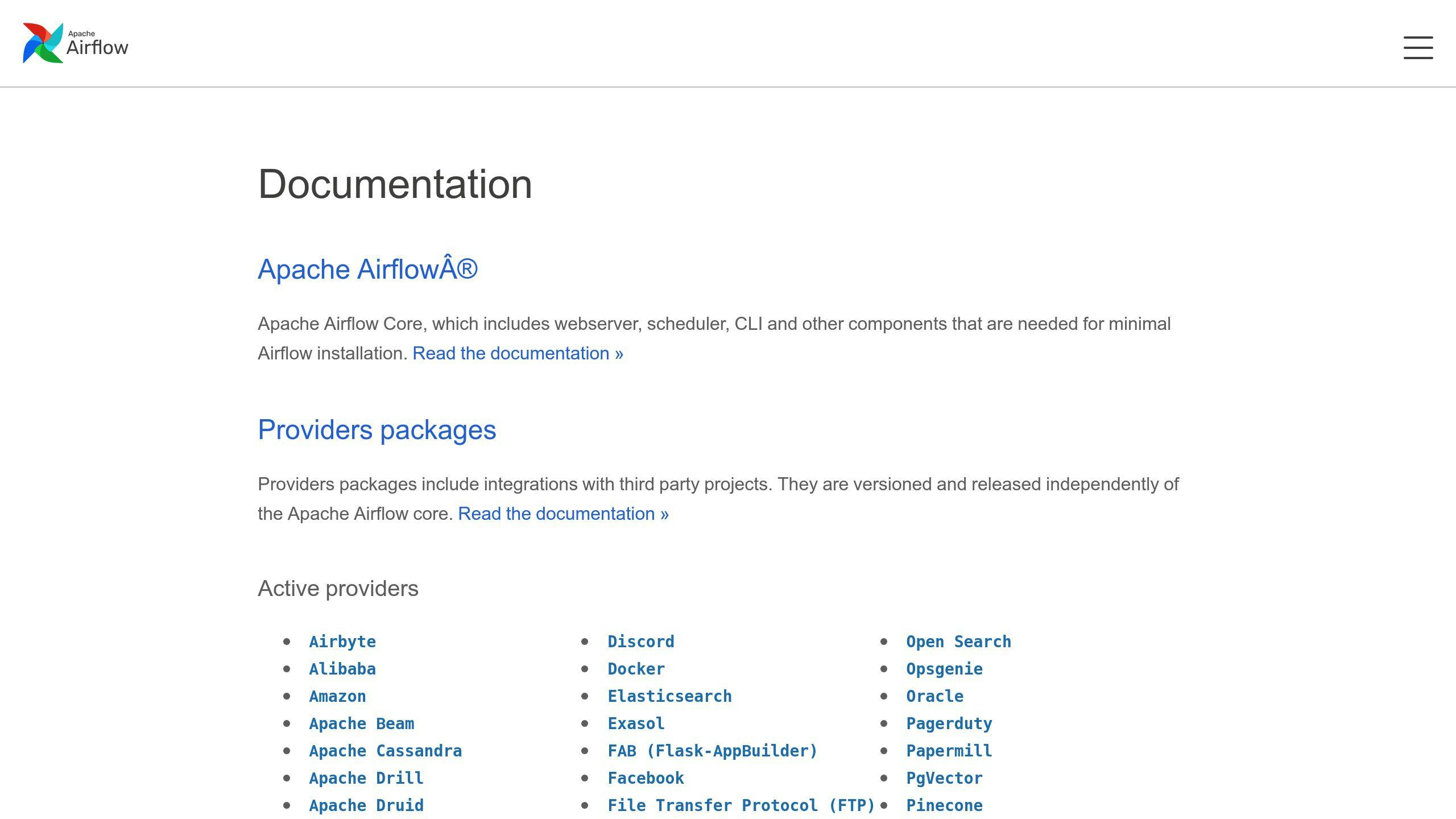
Task: Click the Elasticsearch provider icon
Action: coord(670,696)
